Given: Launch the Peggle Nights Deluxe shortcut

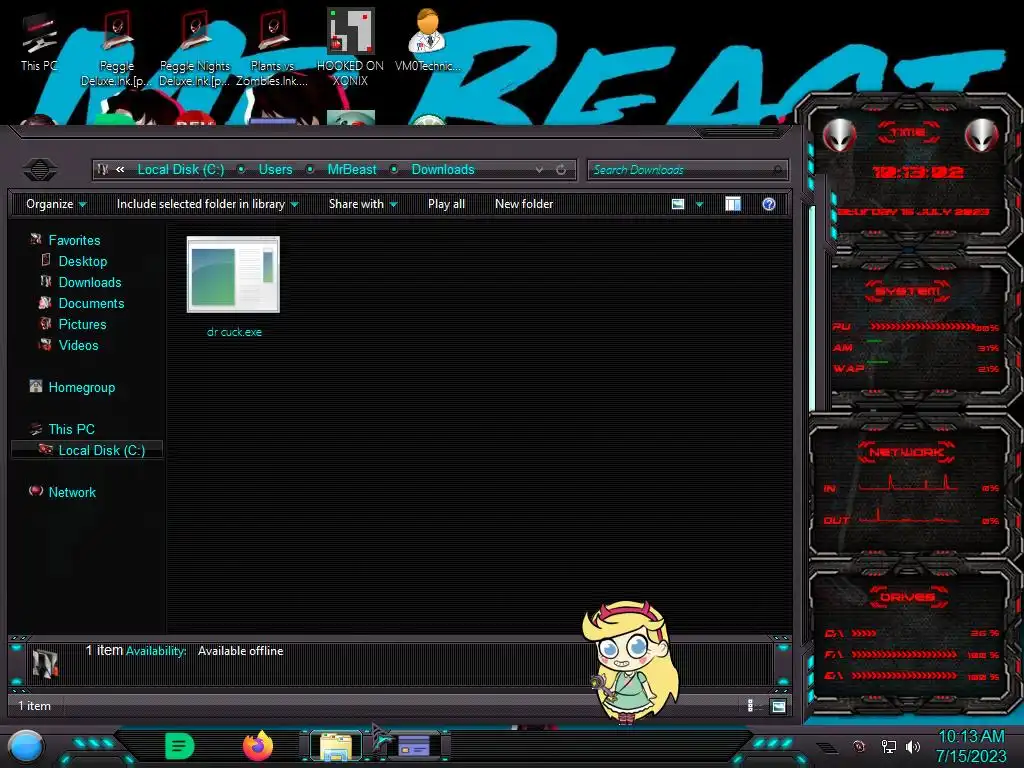Looking at the screenshot, I should point(195,48).
